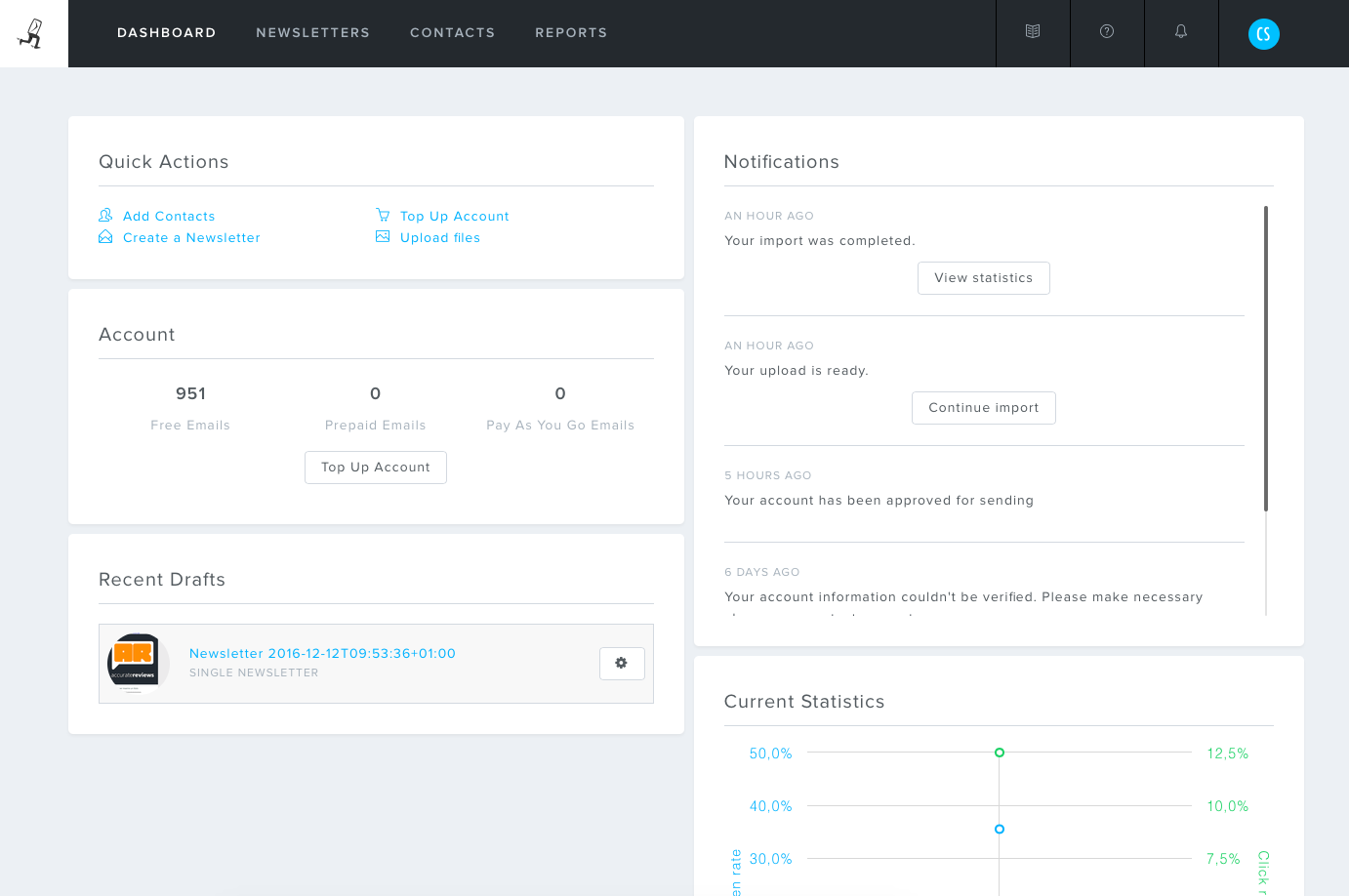
Task: Click the shopping cart icon beside Top Up Account
Action: coord(383,216)
